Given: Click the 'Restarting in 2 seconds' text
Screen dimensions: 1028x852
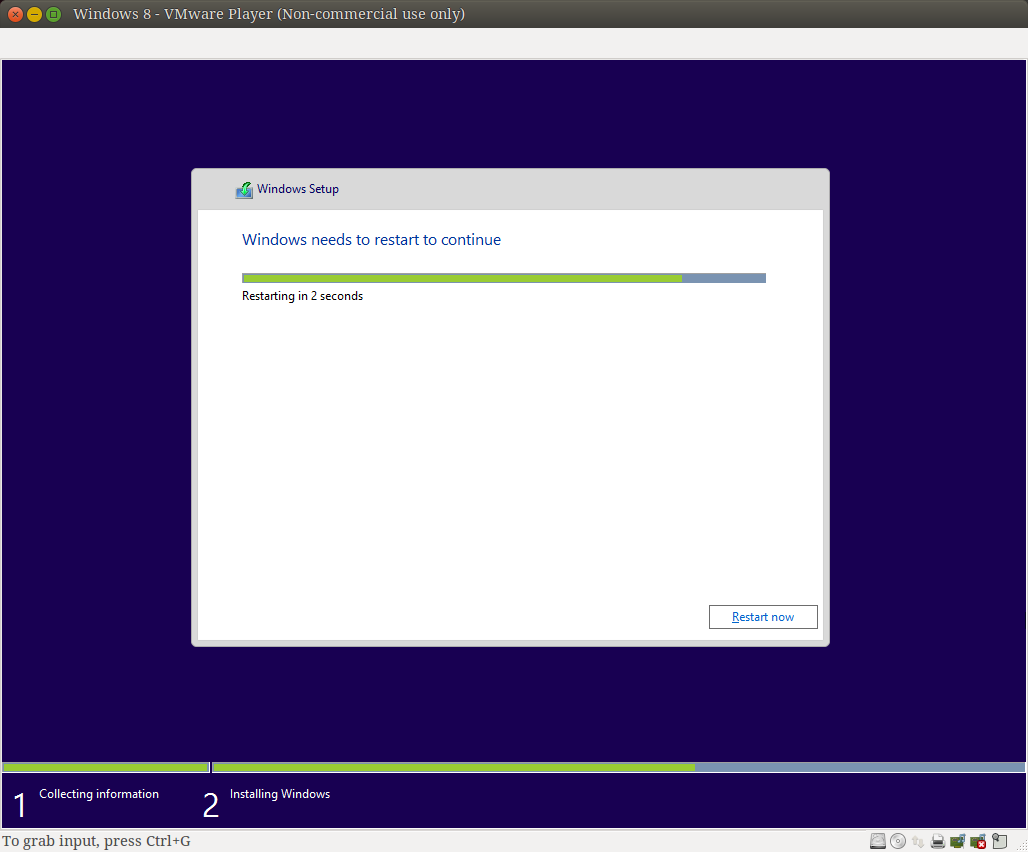Looking at the screenshot, I should (x=302, y=296).
